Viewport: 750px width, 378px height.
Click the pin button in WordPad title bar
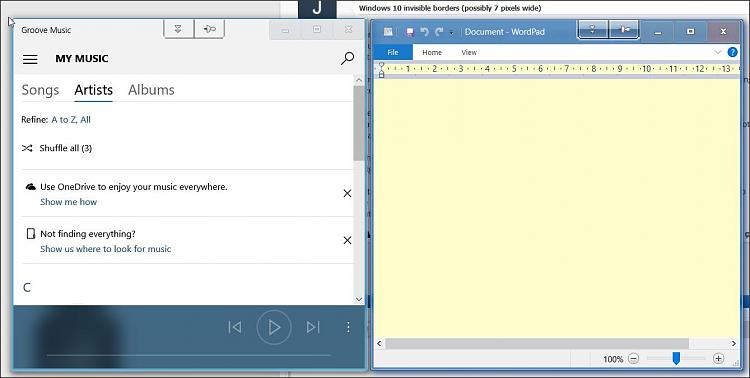tap(624, 30)
